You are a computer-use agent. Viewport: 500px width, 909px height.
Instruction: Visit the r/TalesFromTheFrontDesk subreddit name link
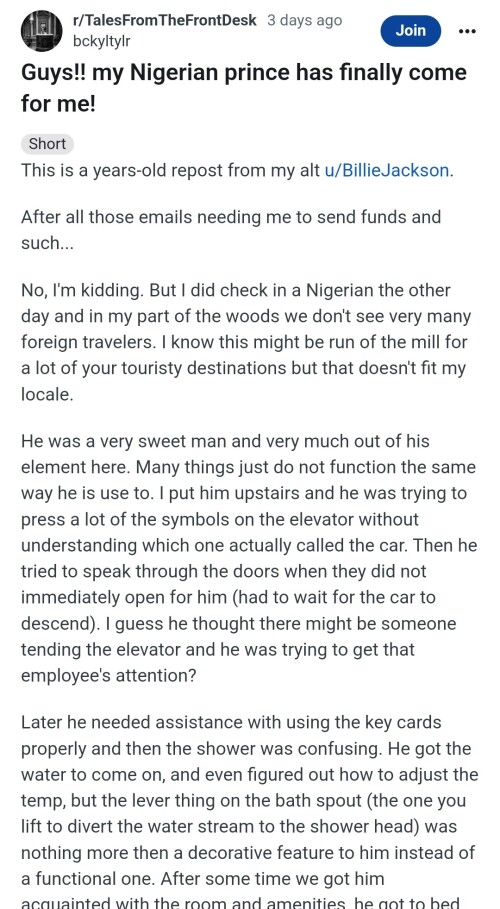pyautogui.click(x=165, y=20)
